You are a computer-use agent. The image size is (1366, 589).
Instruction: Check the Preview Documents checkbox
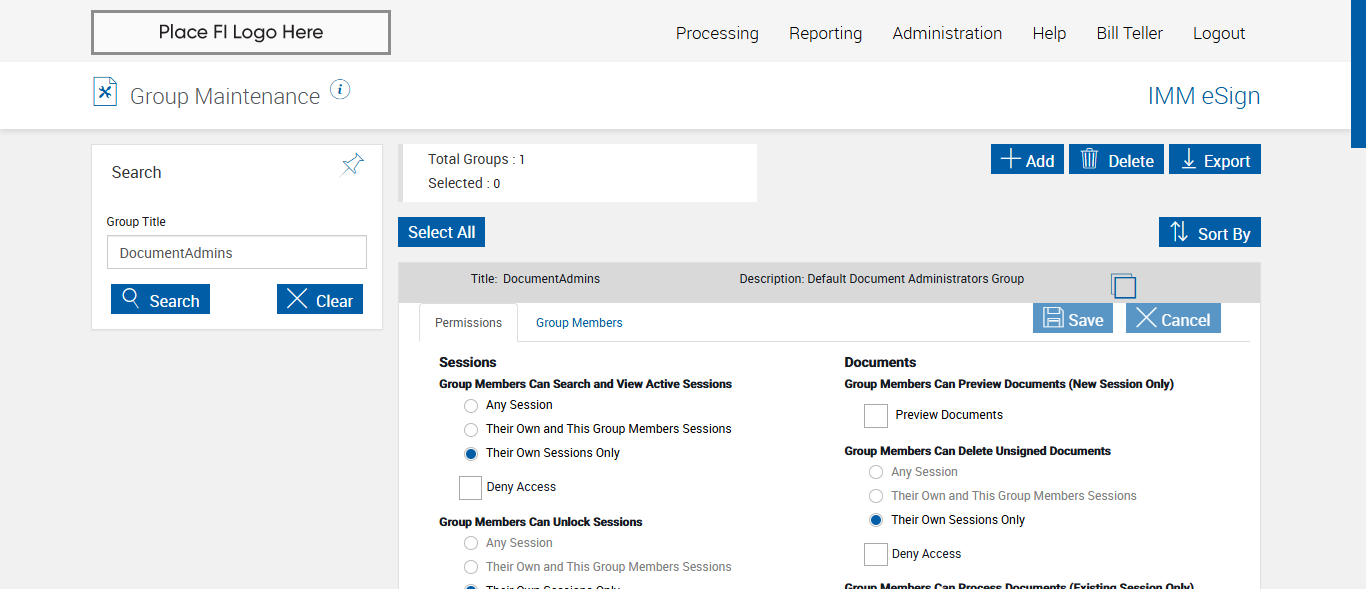(x=876, y=415)
